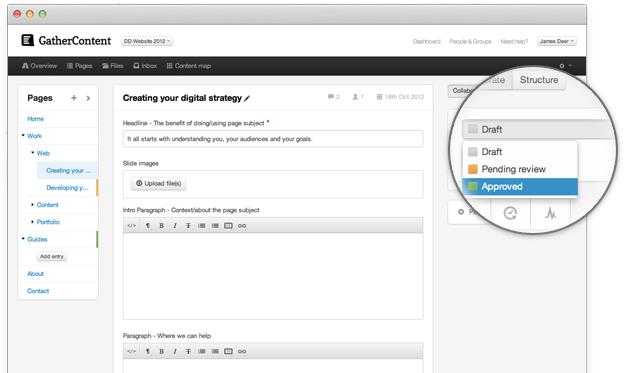
Task: Toggle HTML source in 'Where we can help' toolbar
Action: pos(131,352)
